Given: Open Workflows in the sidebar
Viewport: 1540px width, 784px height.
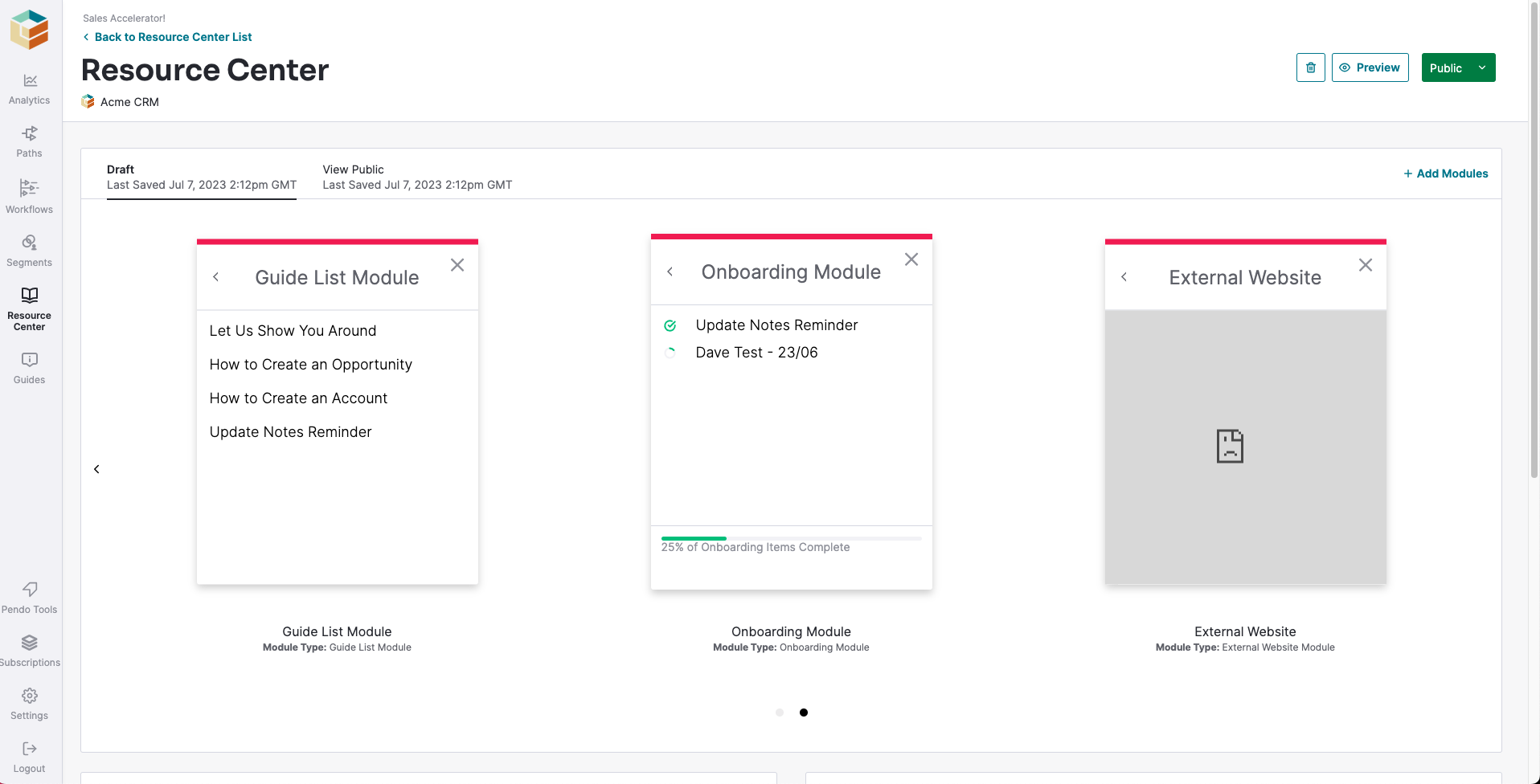Looking at the screenshot, I should pyautogui.click(x=30, y=197).
